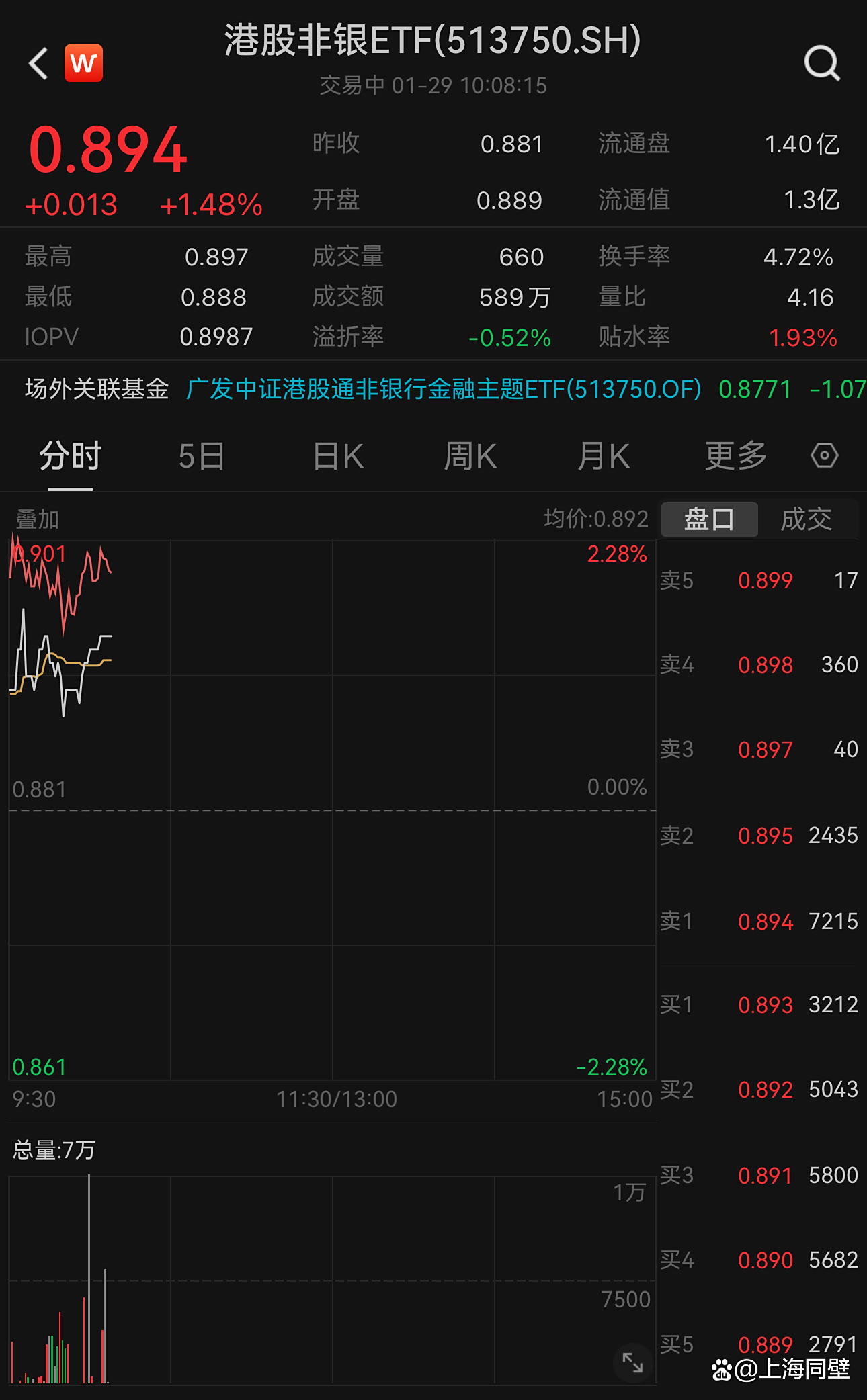Tap the 叠加 overlay button

point(38,519)
